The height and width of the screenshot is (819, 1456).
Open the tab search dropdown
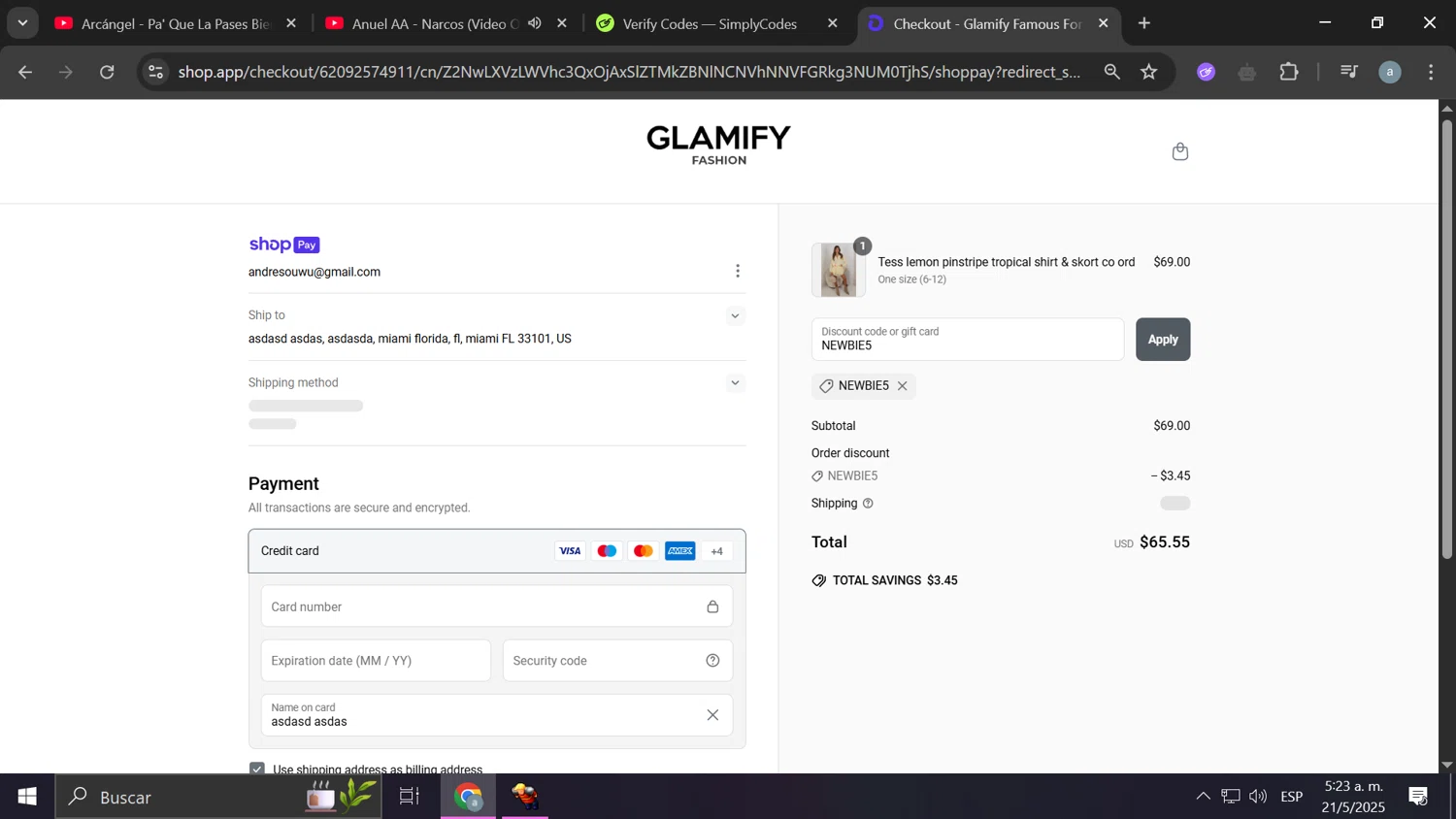tap(22, 23)
